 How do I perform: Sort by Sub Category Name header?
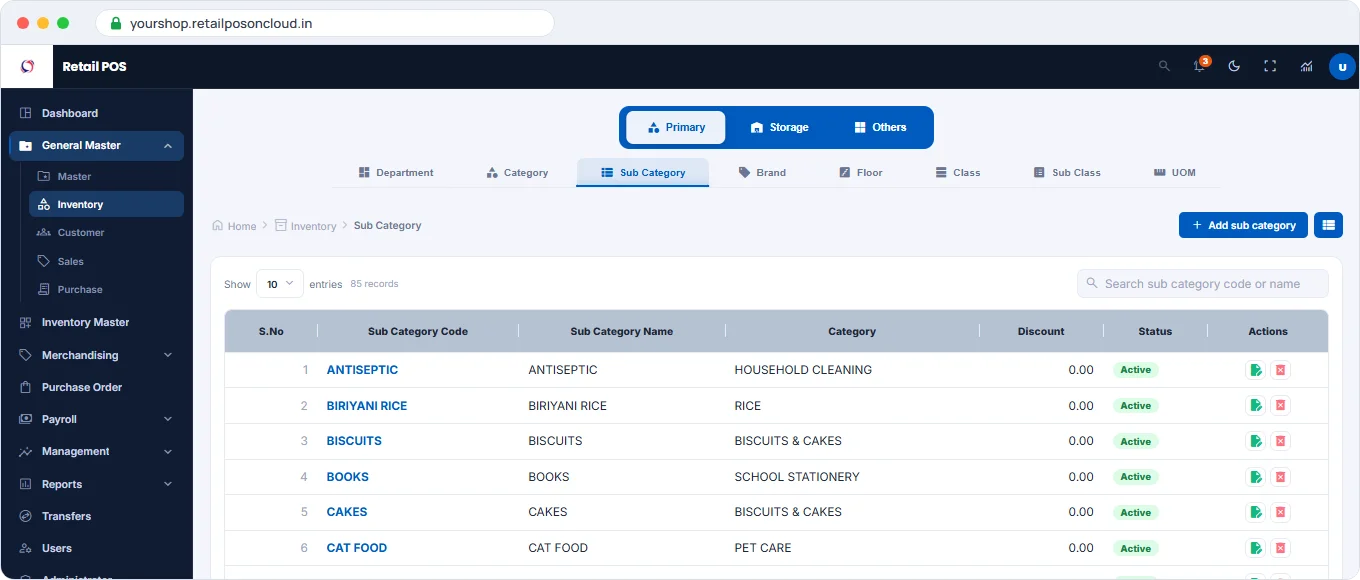click(621, 331)
